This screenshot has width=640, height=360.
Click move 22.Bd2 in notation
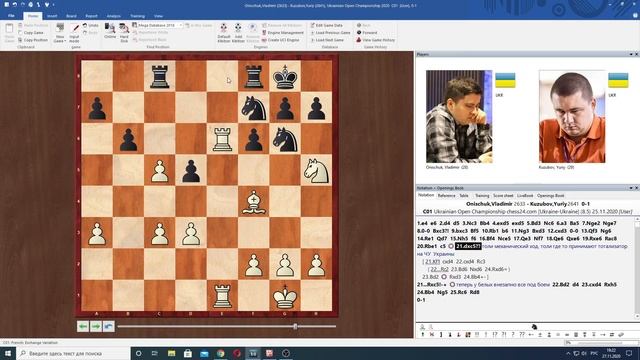pyautogui.click(x=561, y=284)
